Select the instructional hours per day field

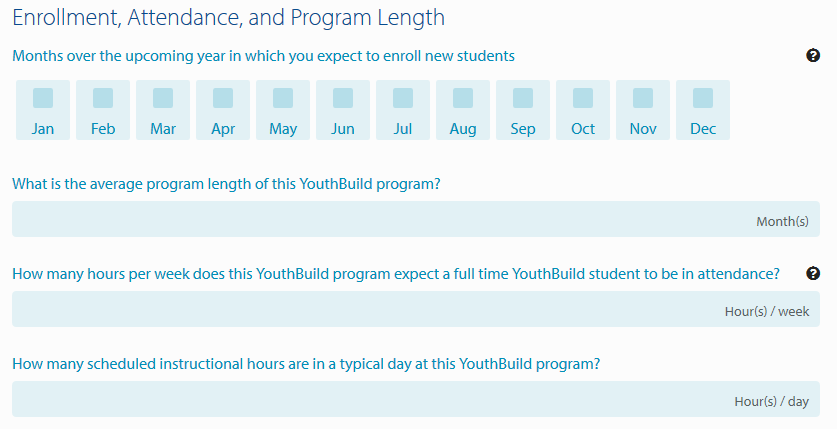pyautogui.click(x=380, y=400)
